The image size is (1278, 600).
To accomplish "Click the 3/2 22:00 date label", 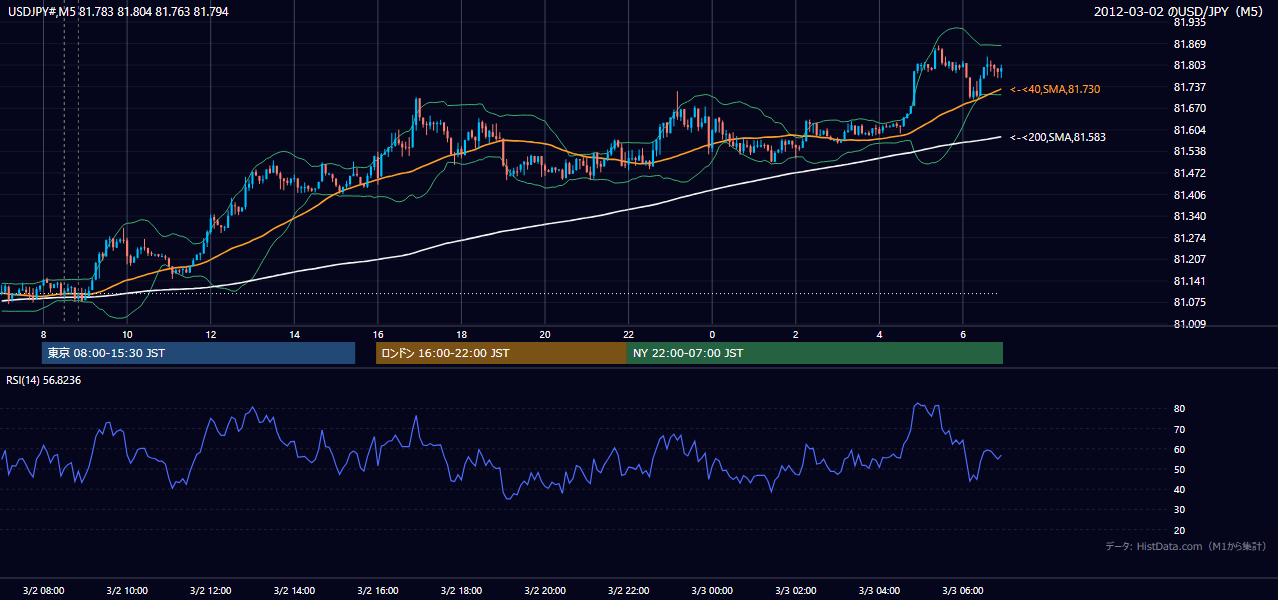I will click(628, 591).
